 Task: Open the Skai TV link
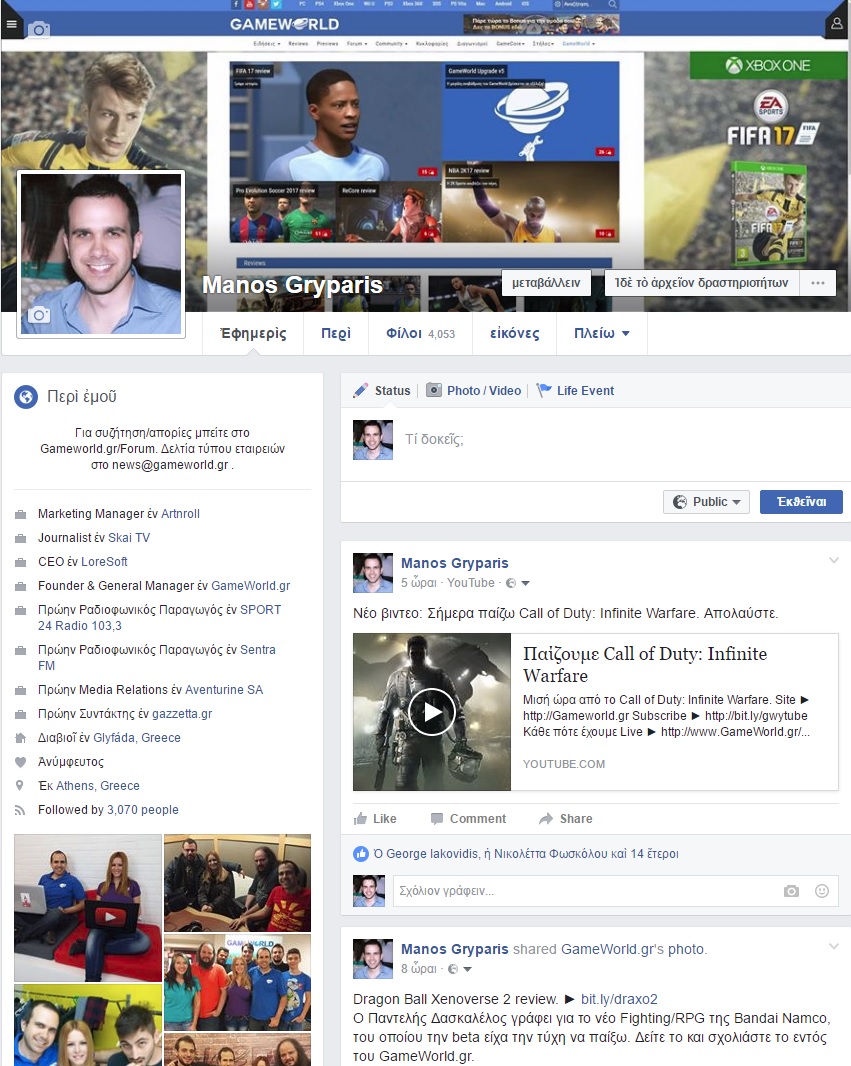[x=129, y=538]
